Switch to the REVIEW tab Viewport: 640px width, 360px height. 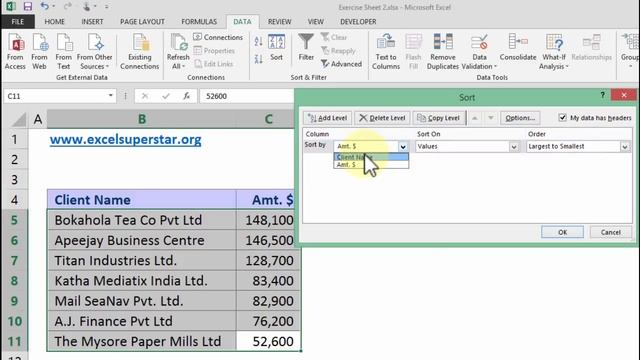pyautogui.click(x=280, y=22)
